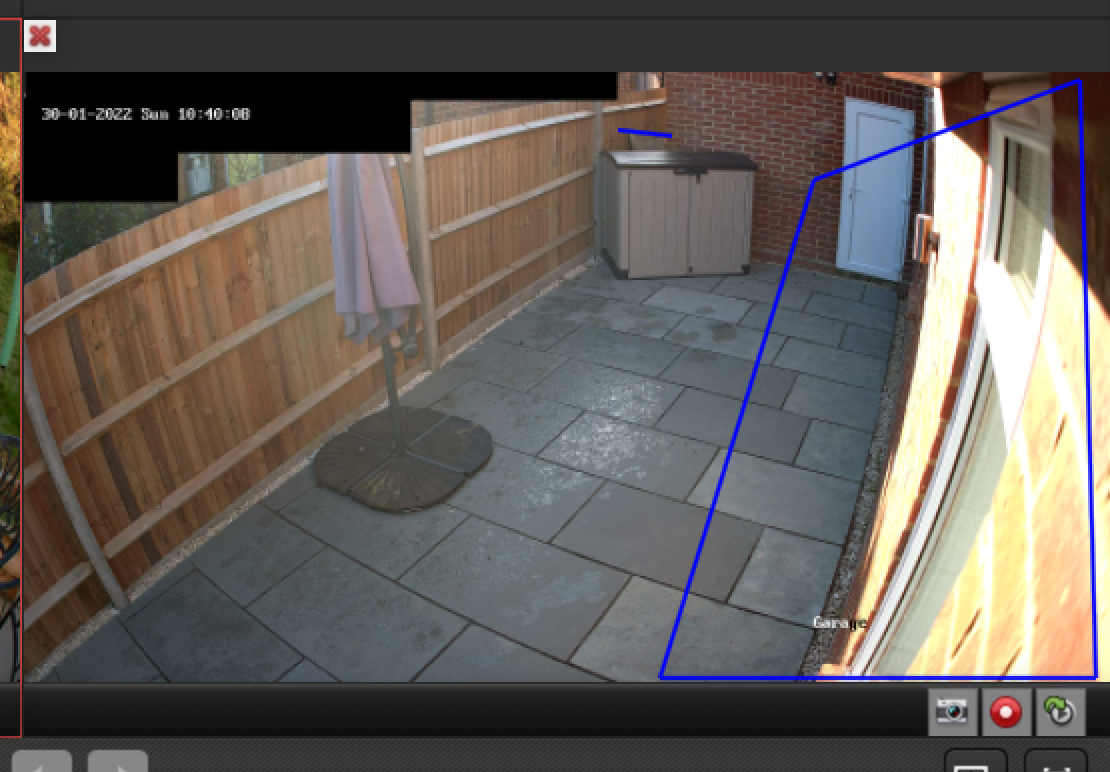Click the storage shed in the video
Image resolution: width=1110 pixels, height=772 pixels.
point(677,213)
